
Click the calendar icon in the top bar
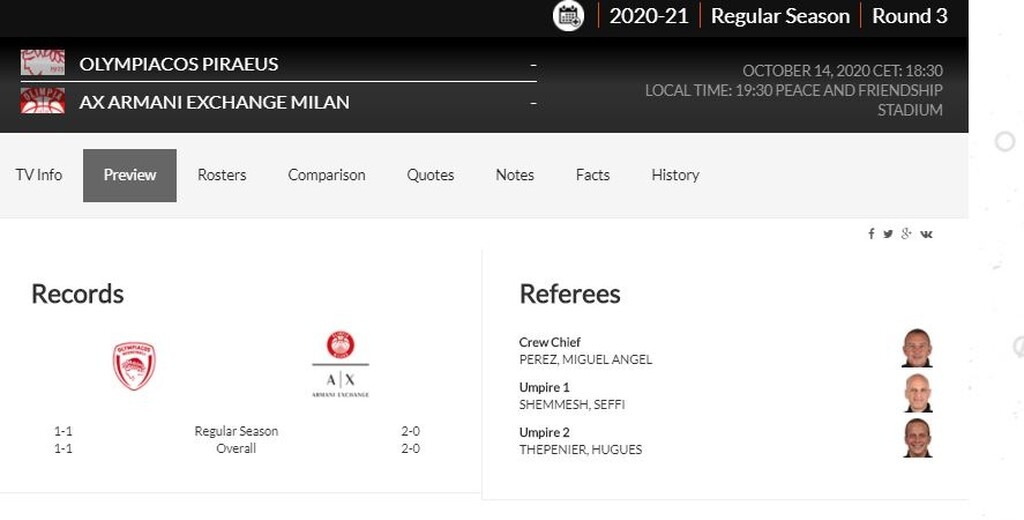568,16
